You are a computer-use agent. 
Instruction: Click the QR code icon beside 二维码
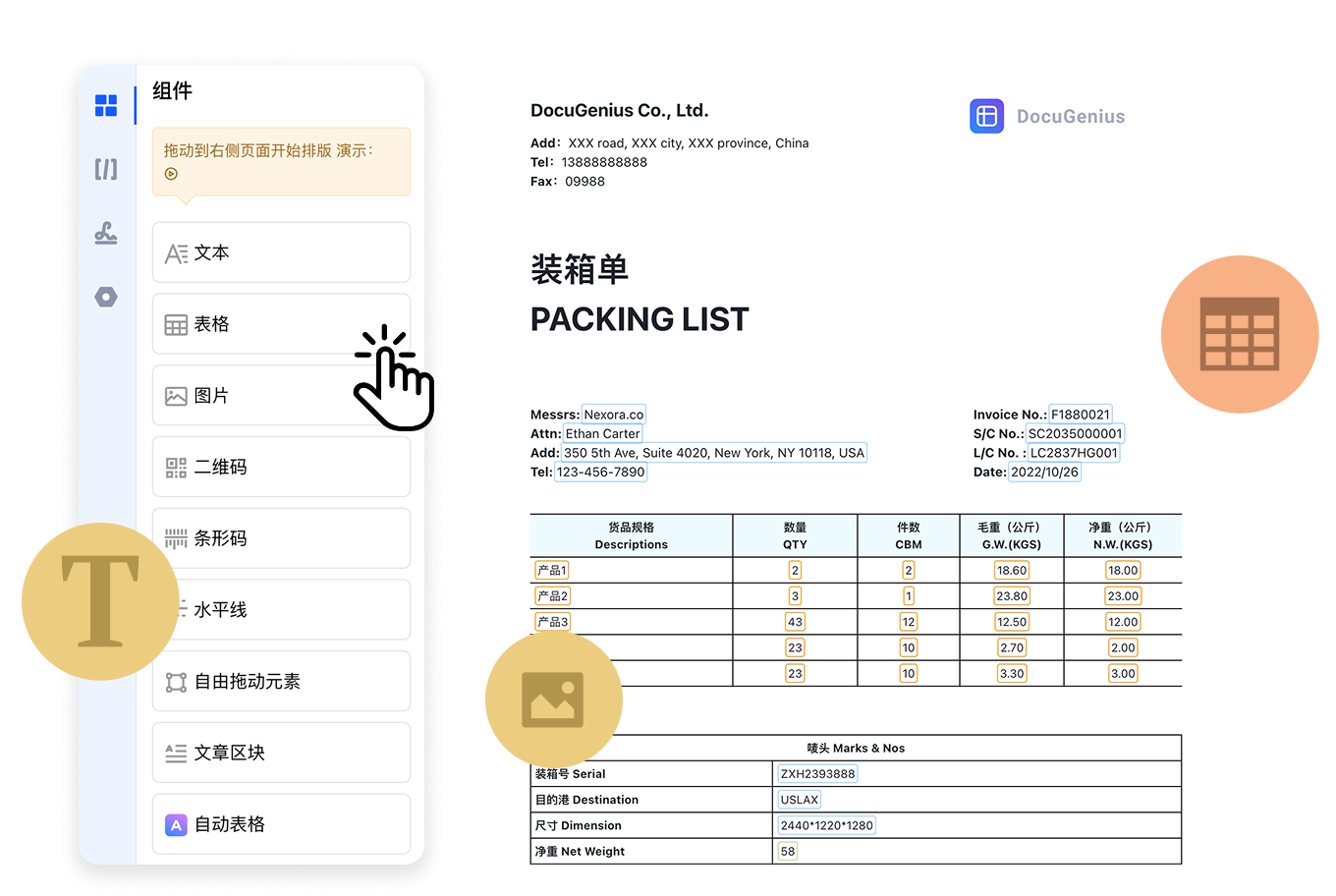pos(176,468)
